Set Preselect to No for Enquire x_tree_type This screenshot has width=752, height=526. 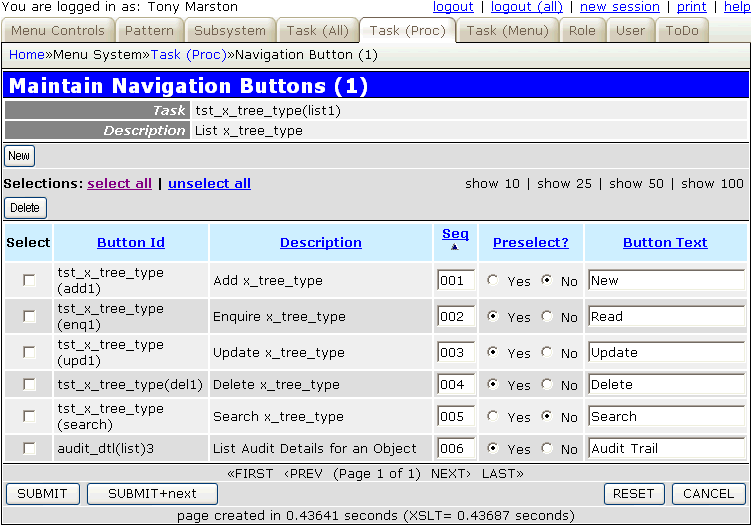pyautogui.click(x=546, y=317)
